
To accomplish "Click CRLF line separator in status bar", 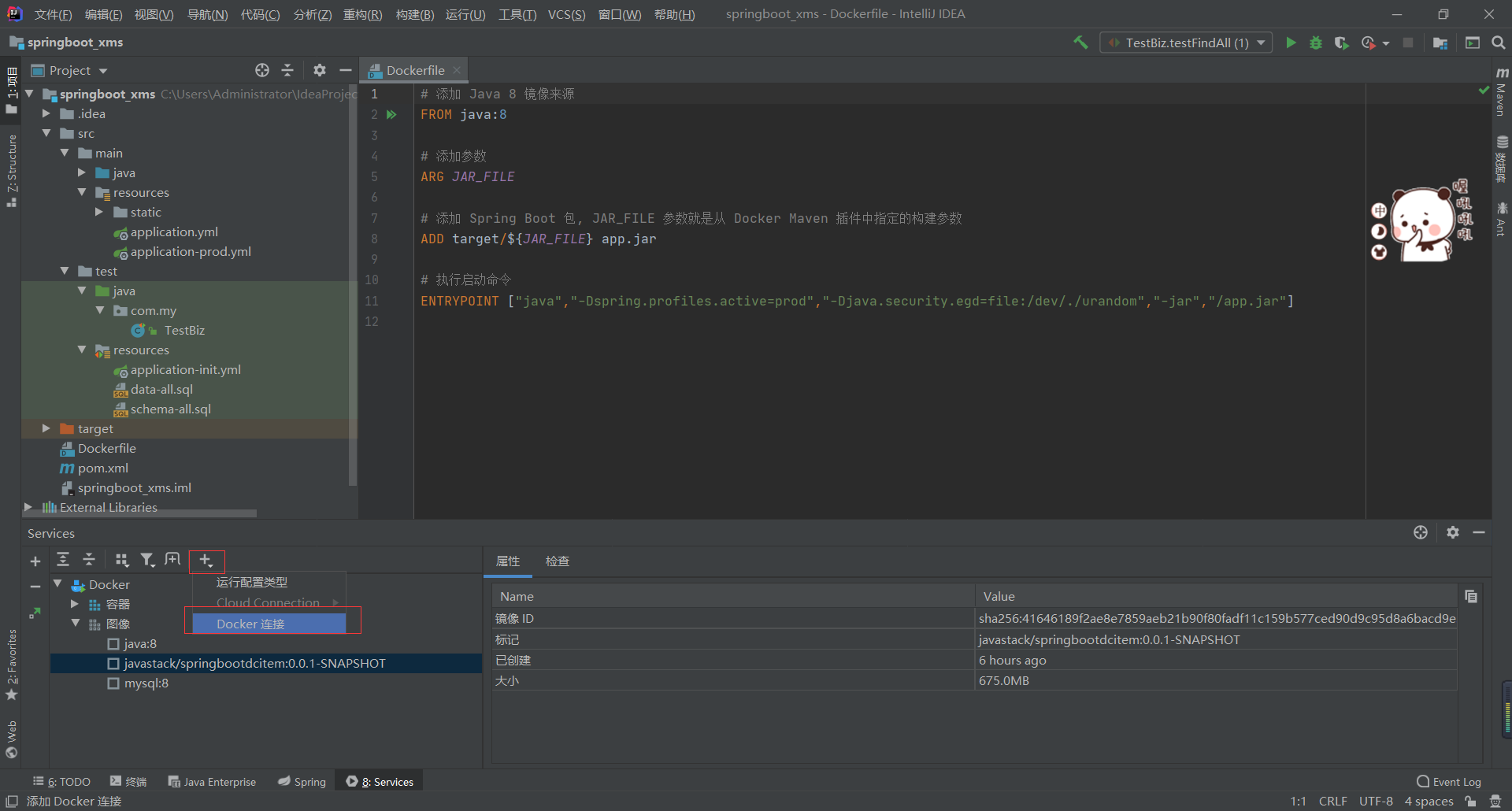I will point(1333,802).
